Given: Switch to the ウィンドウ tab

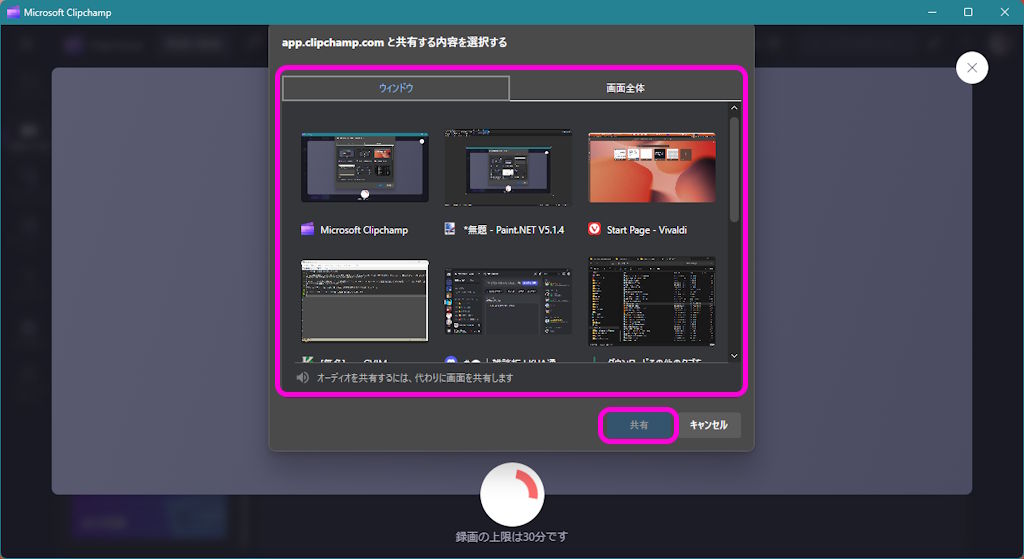Looking at the screenshot, I should pyautogui.click(x=396, y=88).
